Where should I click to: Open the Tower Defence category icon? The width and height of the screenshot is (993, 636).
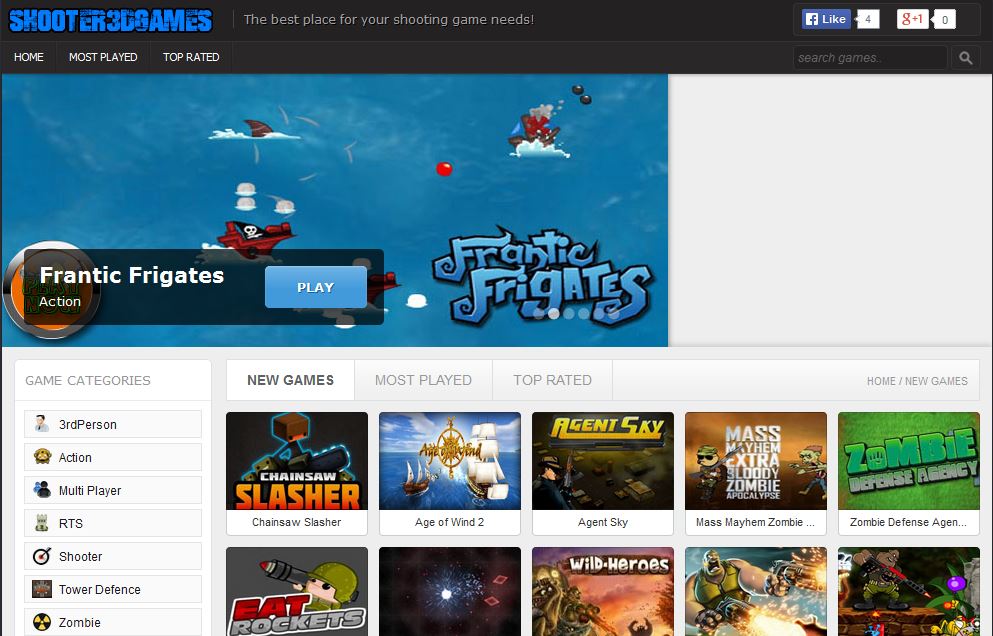coord(42,589)
